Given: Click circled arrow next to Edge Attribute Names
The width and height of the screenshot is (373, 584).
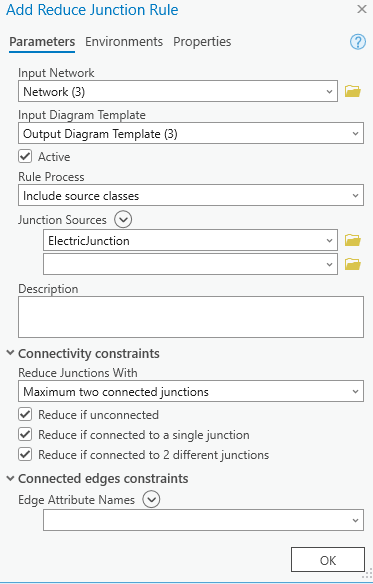Looking at the screenshot, I should click(x=151, y=499).
